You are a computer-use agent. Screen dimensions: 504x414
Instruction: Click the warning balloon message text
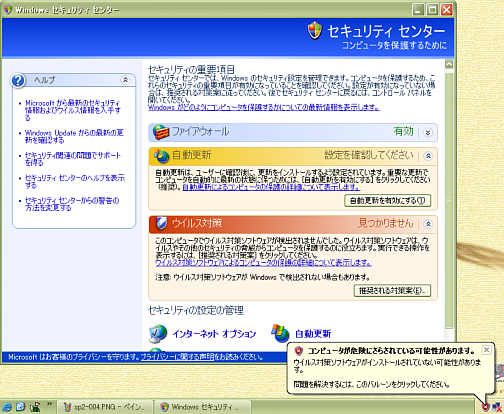tap(387, 366)
